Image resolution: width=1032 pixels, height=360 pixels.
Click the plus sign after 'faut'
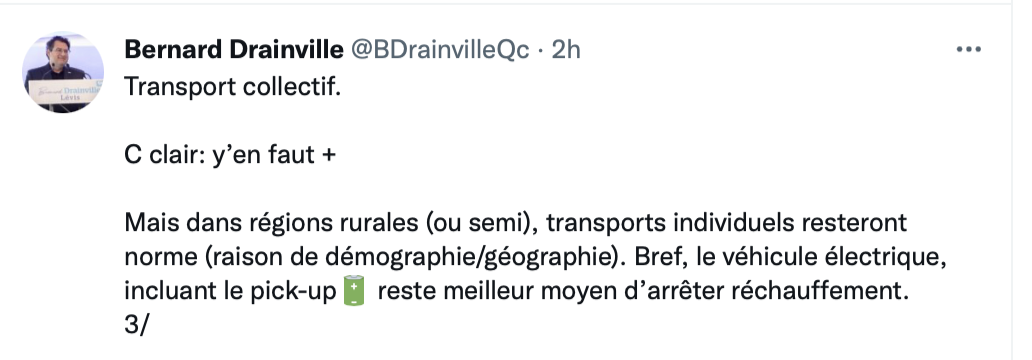coord(328,155)
